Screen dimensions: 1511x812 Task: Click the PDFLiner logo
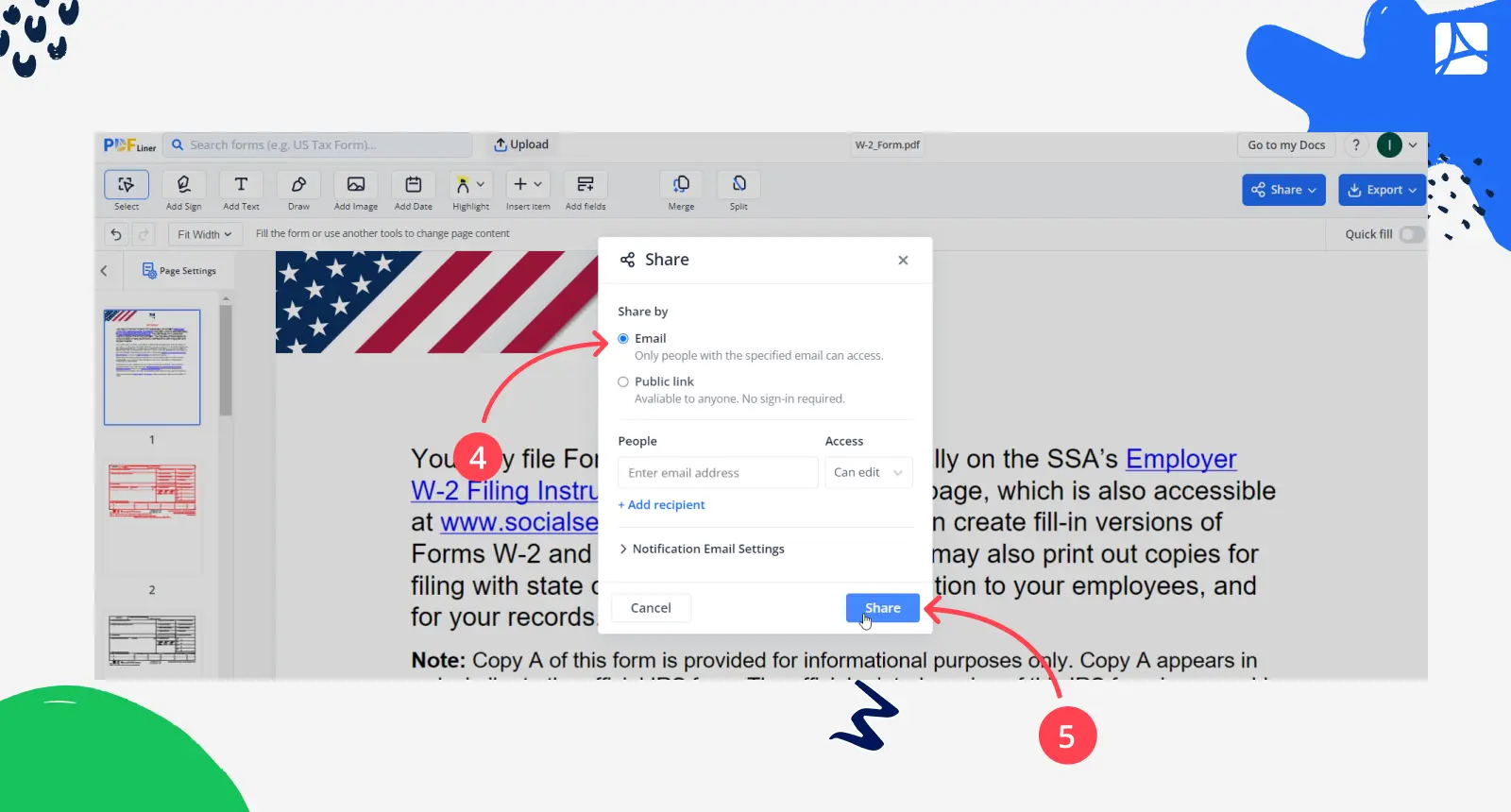pyautogui.click(x=129, y=145)
